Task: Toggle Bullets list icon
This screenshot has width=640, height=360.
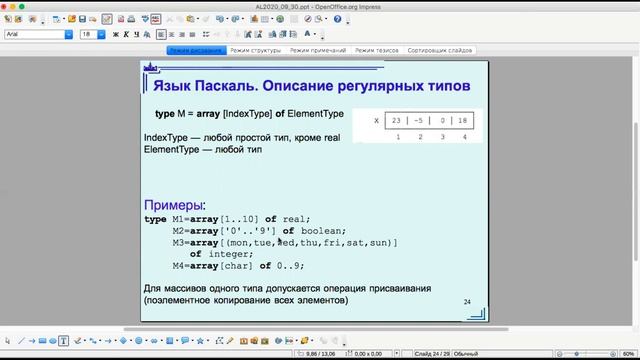Action: click(206, 35)
